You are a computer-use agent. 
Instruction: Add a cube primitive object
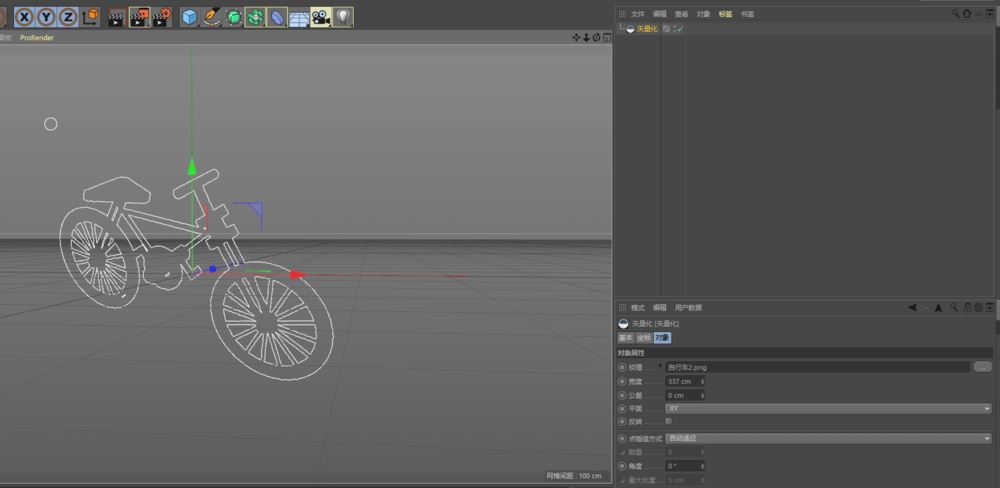[190, 16]
